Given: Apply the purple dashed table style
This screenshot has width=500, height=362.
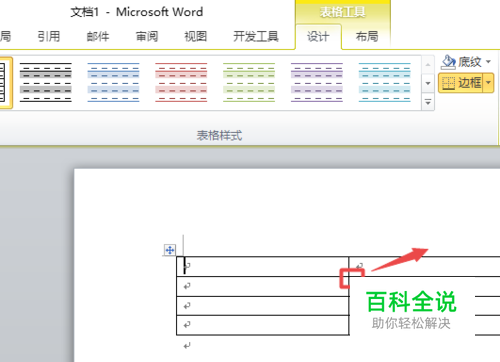Looking at the screenshot, I should tap(317, 82).
